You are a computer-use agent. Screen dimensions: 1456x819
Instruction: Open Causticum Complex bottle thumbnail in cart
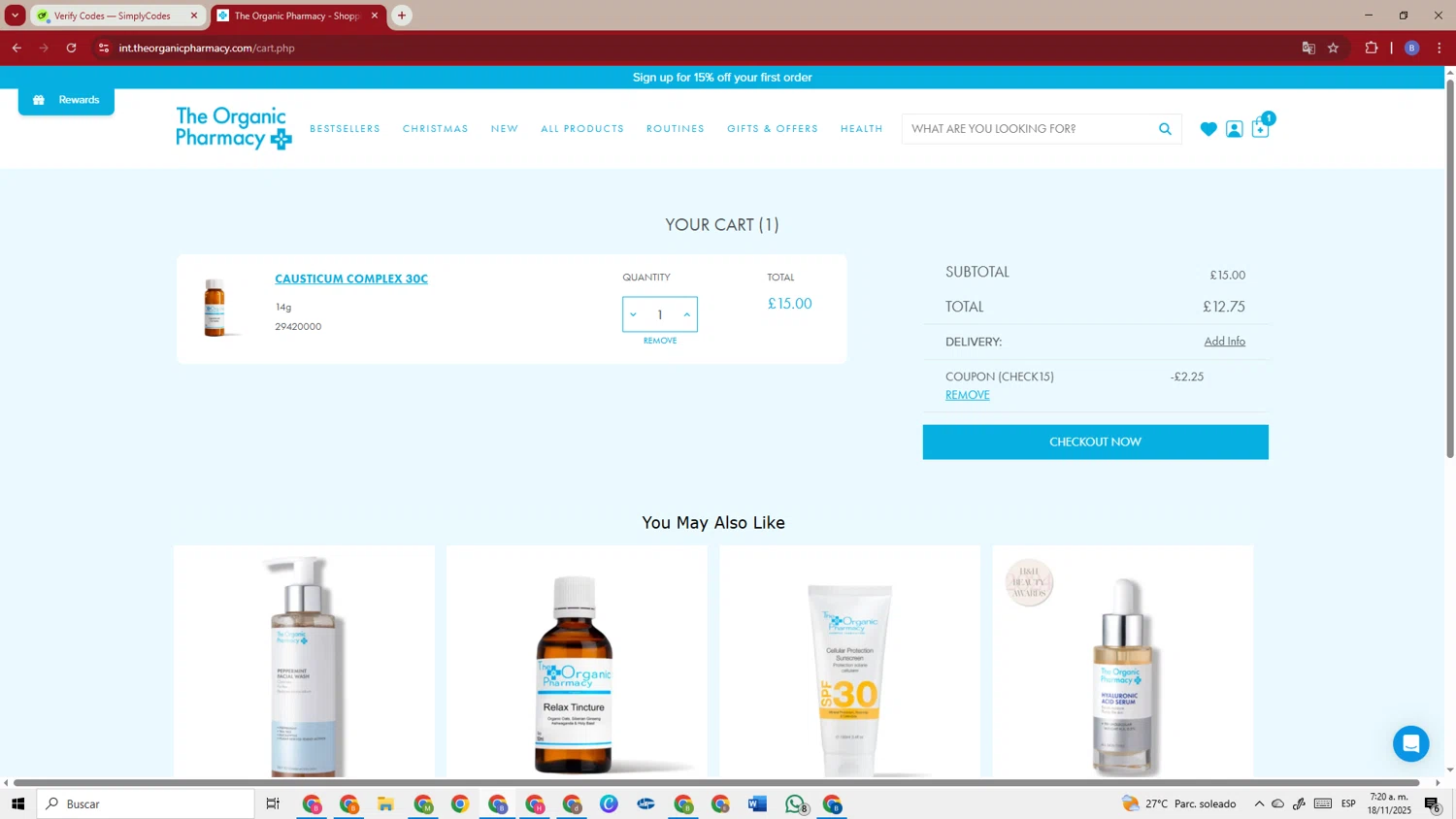pyautogui.click(x=215, y=308)
